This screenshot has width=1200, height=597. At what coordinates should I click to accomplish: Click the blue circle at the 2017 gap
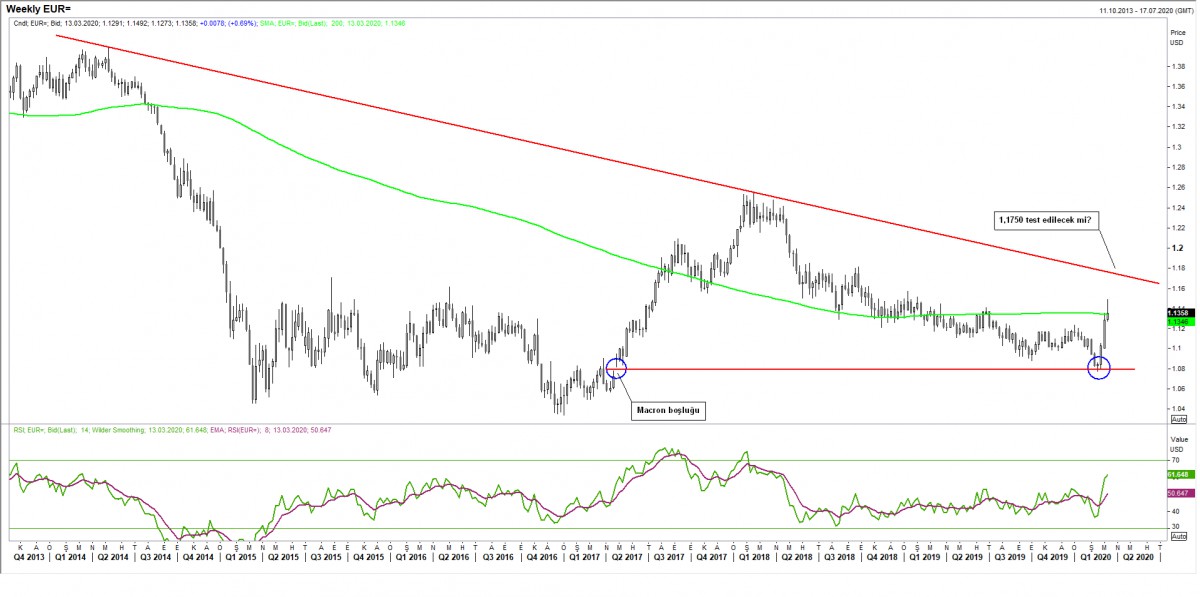pos(616,368)
